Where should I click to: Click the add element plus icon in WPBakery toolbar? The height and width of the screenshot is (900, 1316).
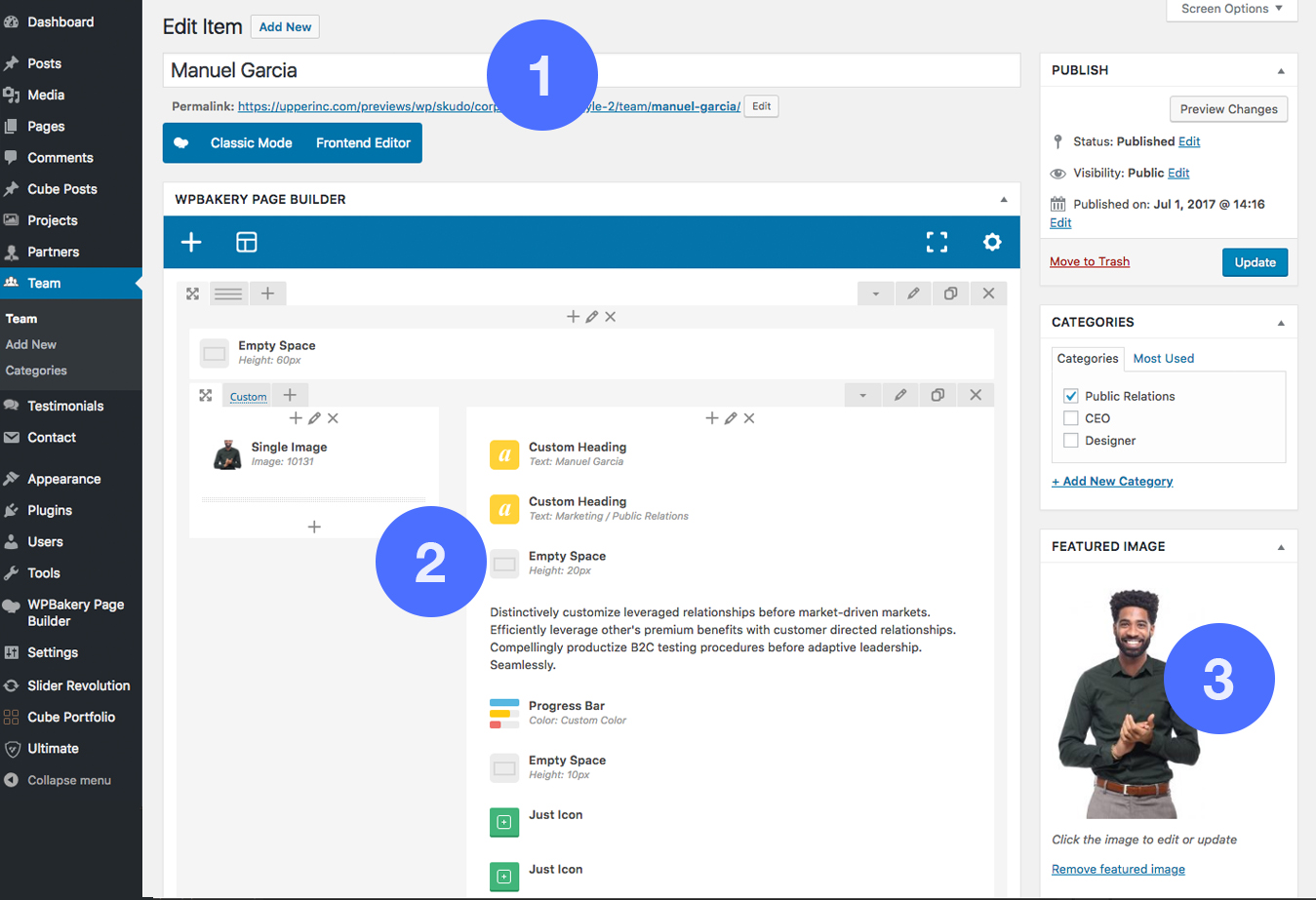tap(191, 242)
